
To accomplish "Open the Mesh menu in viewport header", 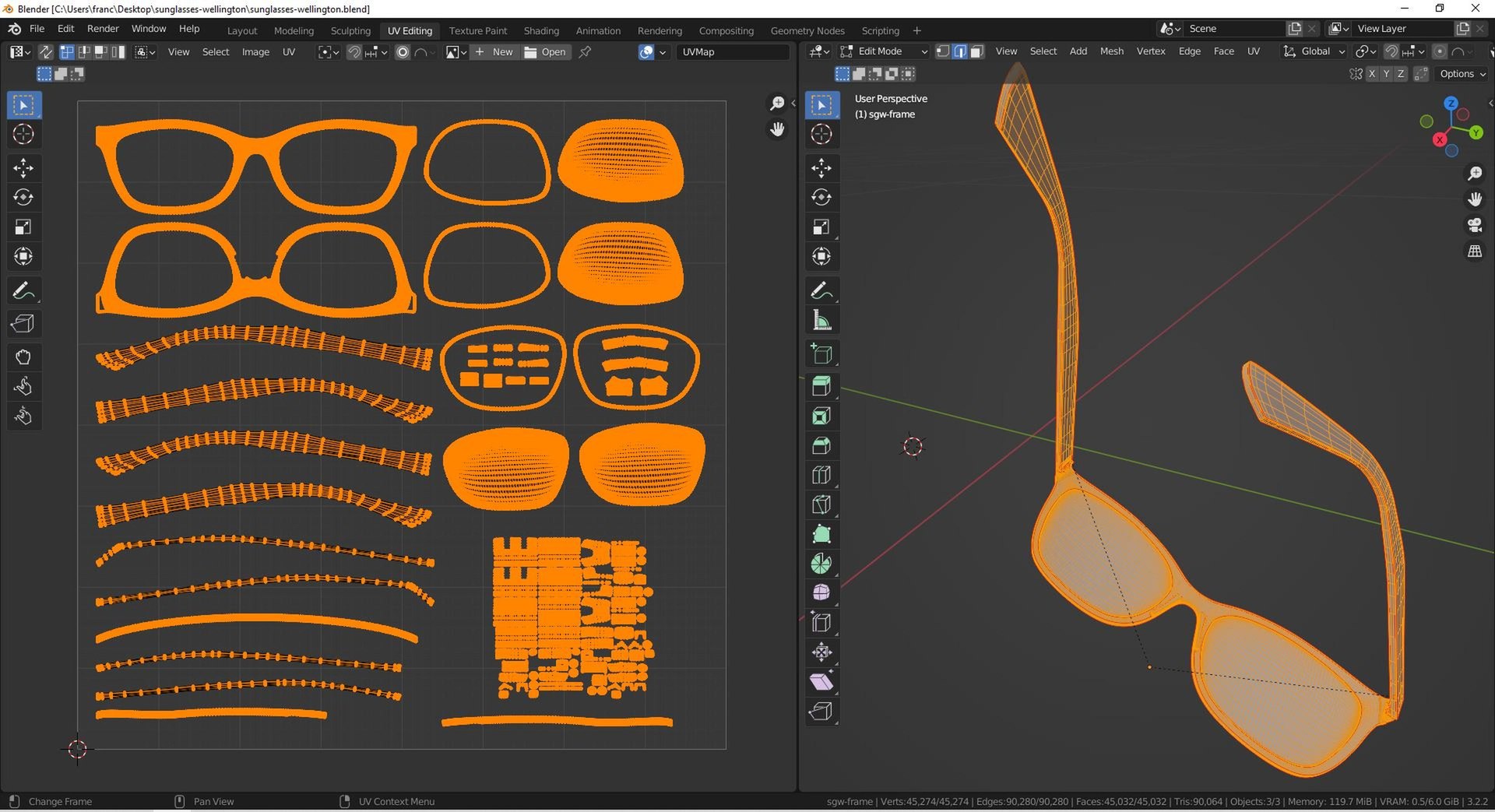I will pyautogui.click(x=1111, y=51).
